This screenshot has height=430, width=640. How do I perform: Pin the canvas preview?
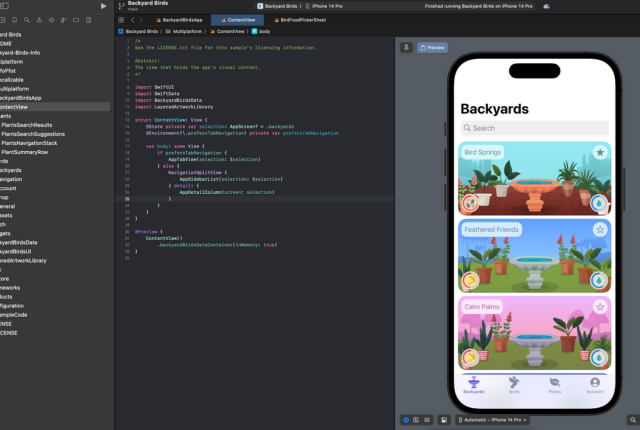point(407,48)
